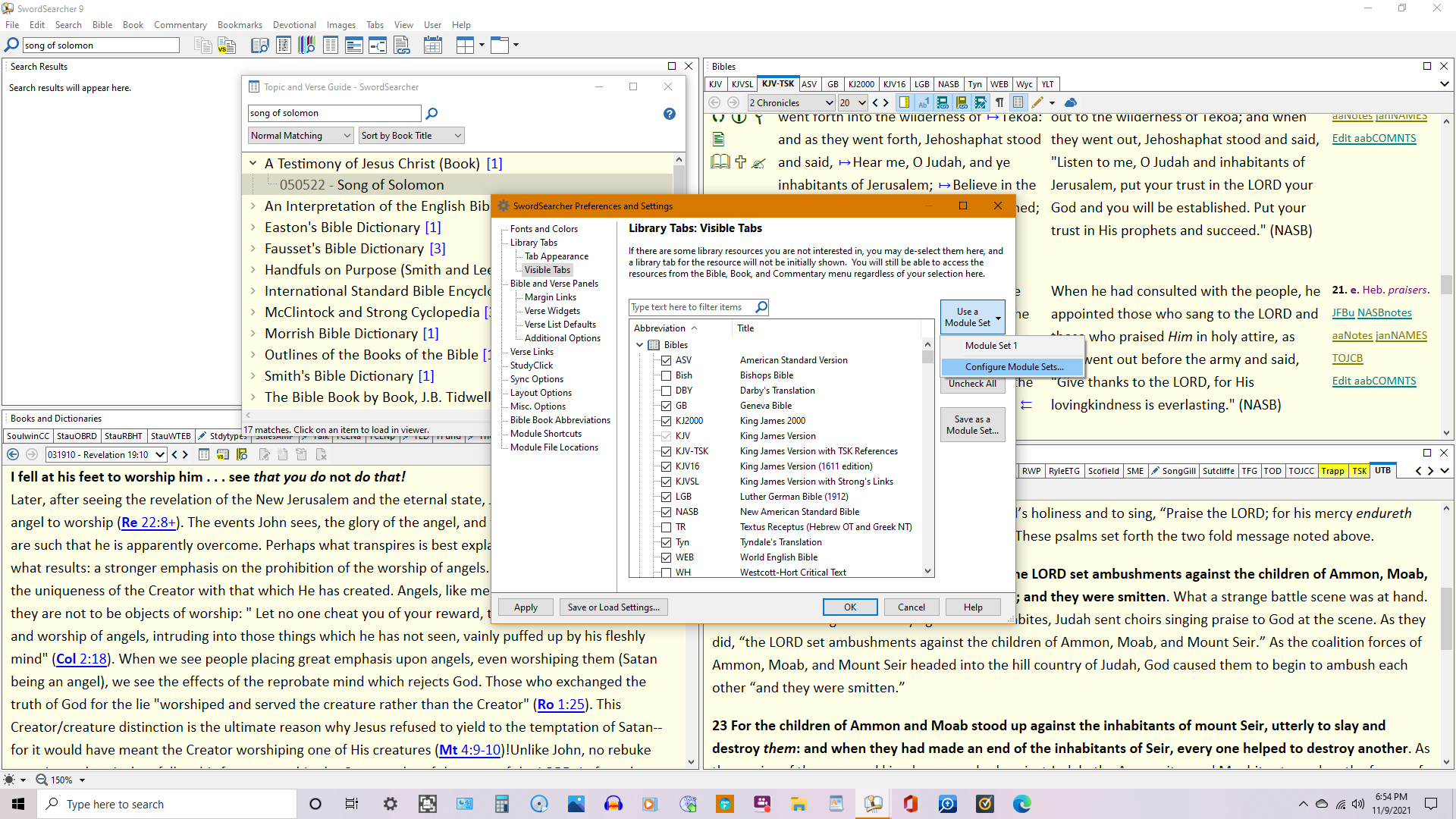Collapse A Testimony of Jesus Christ entry
Viewport: 1456px width, 819px height.
tap(253, 164)
